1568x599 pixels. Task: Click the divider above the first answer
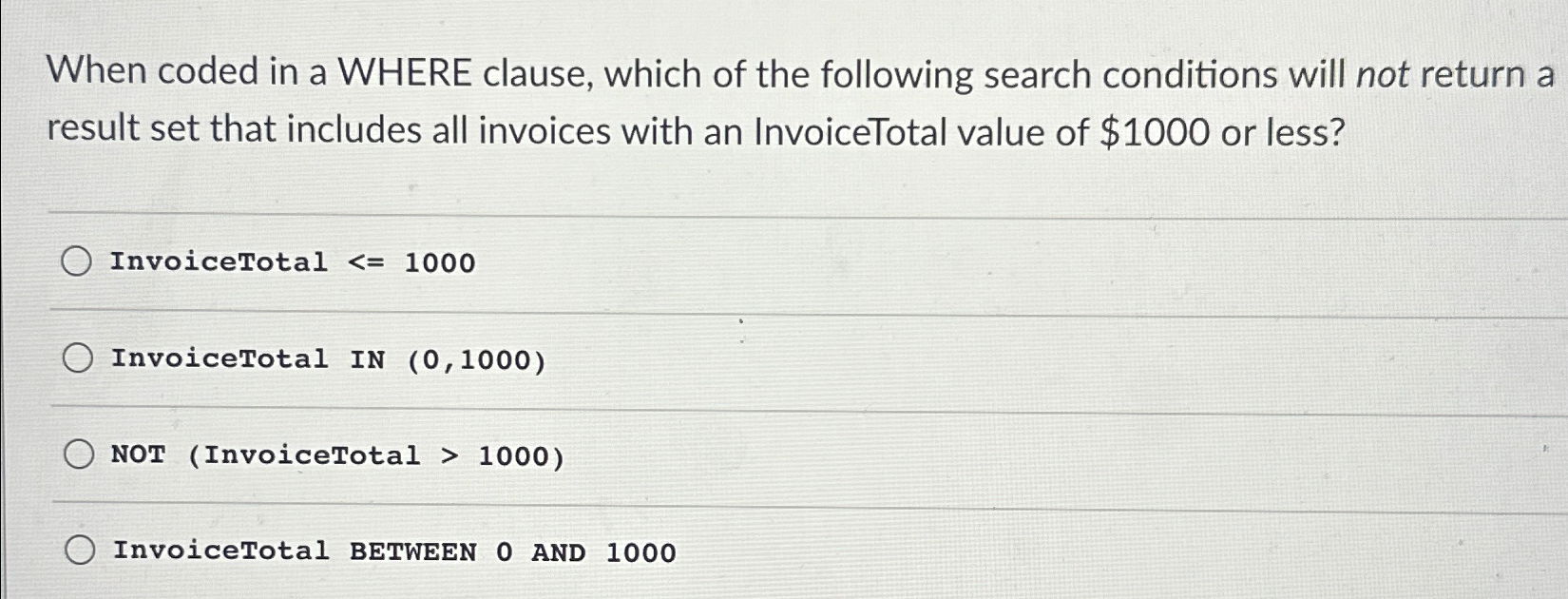click(x=665, y=211)
